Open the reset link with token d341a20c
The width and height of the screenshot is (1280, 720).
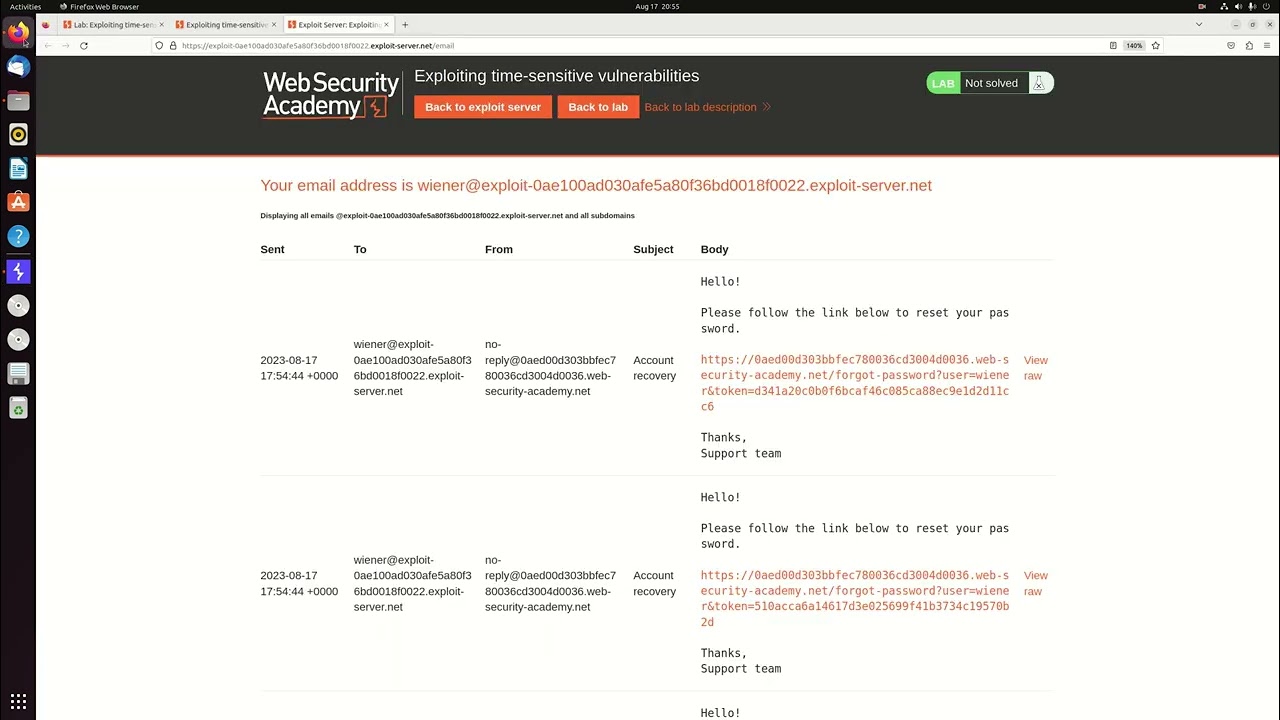855,383
